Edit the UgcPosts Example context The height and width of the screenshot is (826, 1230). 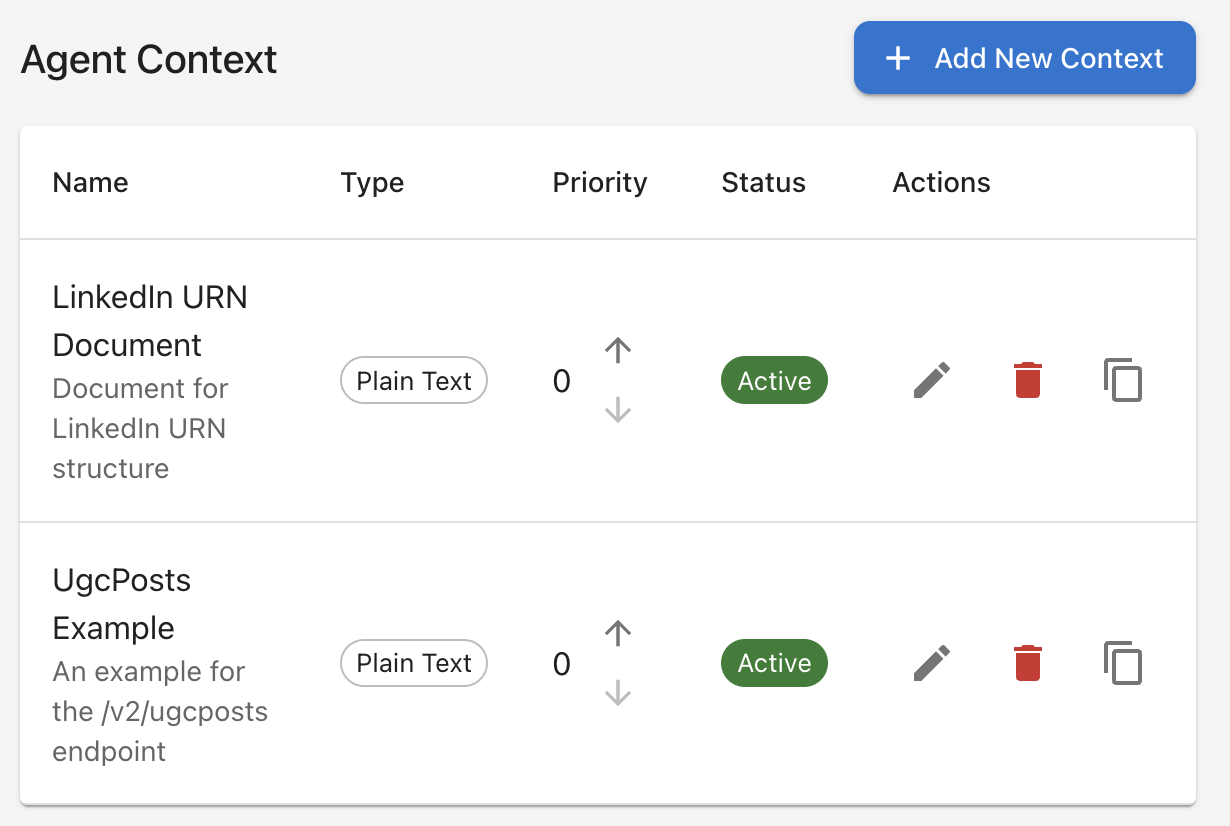point(932,663)
